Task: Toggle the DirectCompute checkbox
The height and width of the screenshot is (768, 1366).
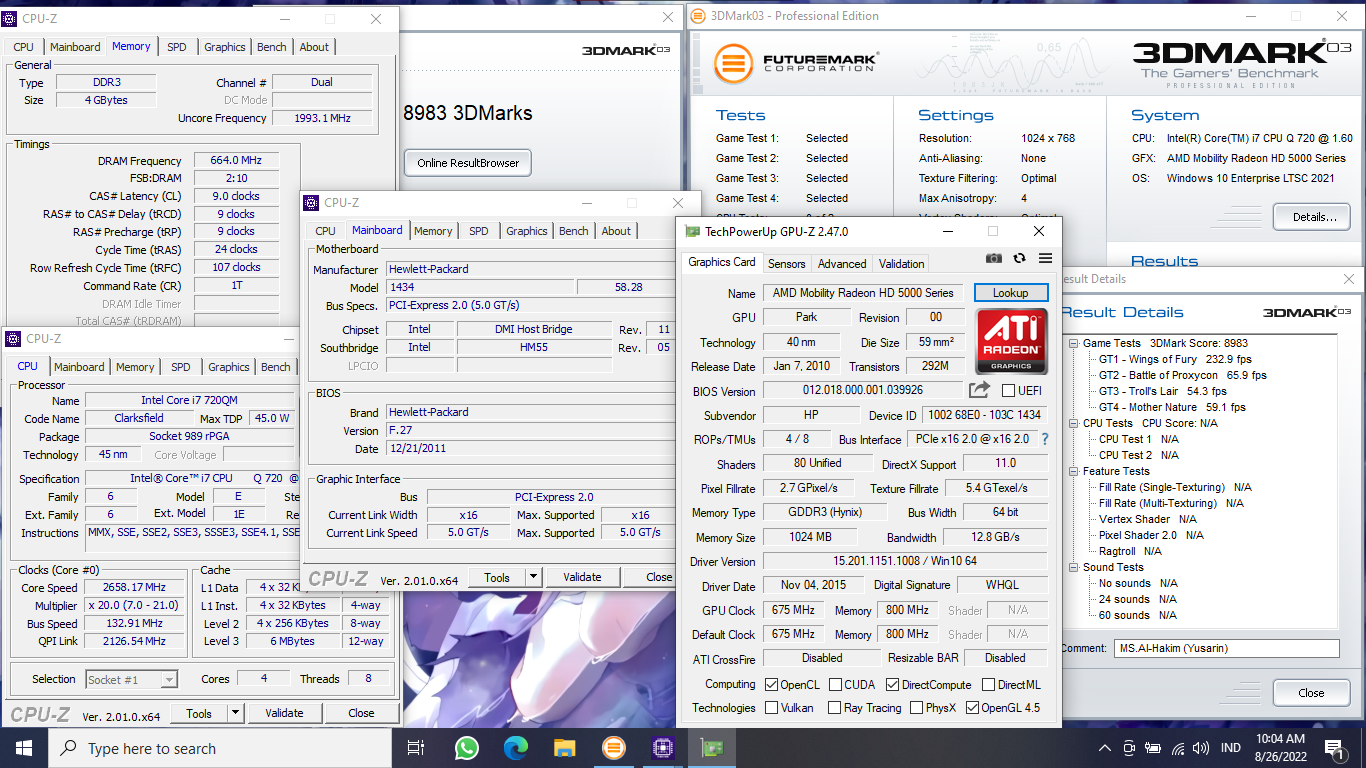Action: pyautogui.click(x=892, y=685)
